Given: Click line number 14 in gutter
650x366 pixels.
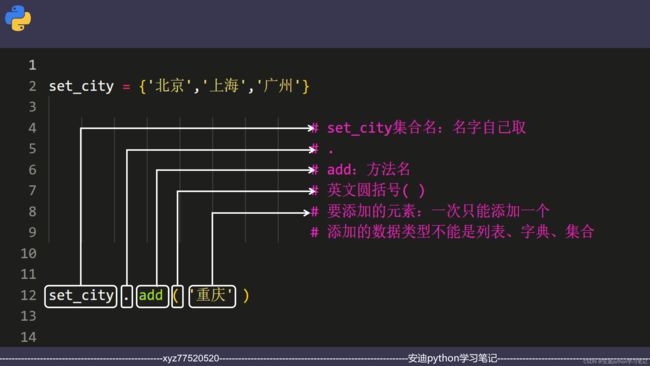Looking at the screenshot, I should (x=28, y=337).
